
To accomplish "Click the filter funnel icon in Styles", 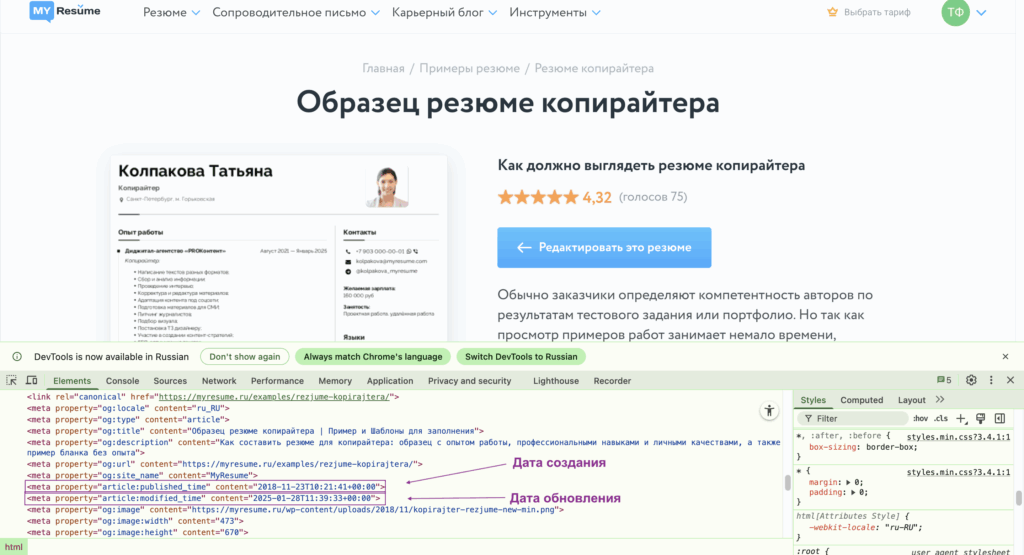I will [x=808, y=419].
